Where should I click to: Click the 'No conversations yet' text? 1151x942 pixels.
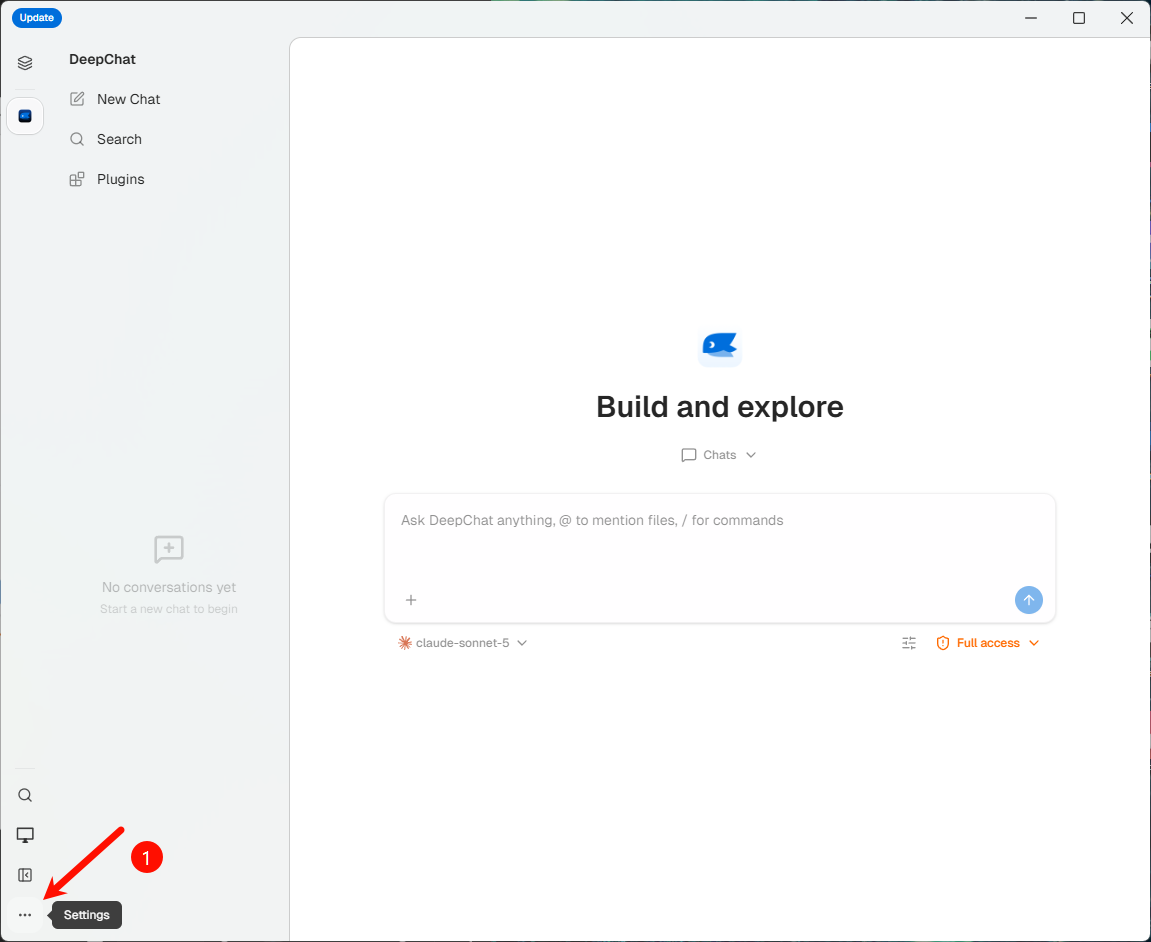tap(169, 587)
